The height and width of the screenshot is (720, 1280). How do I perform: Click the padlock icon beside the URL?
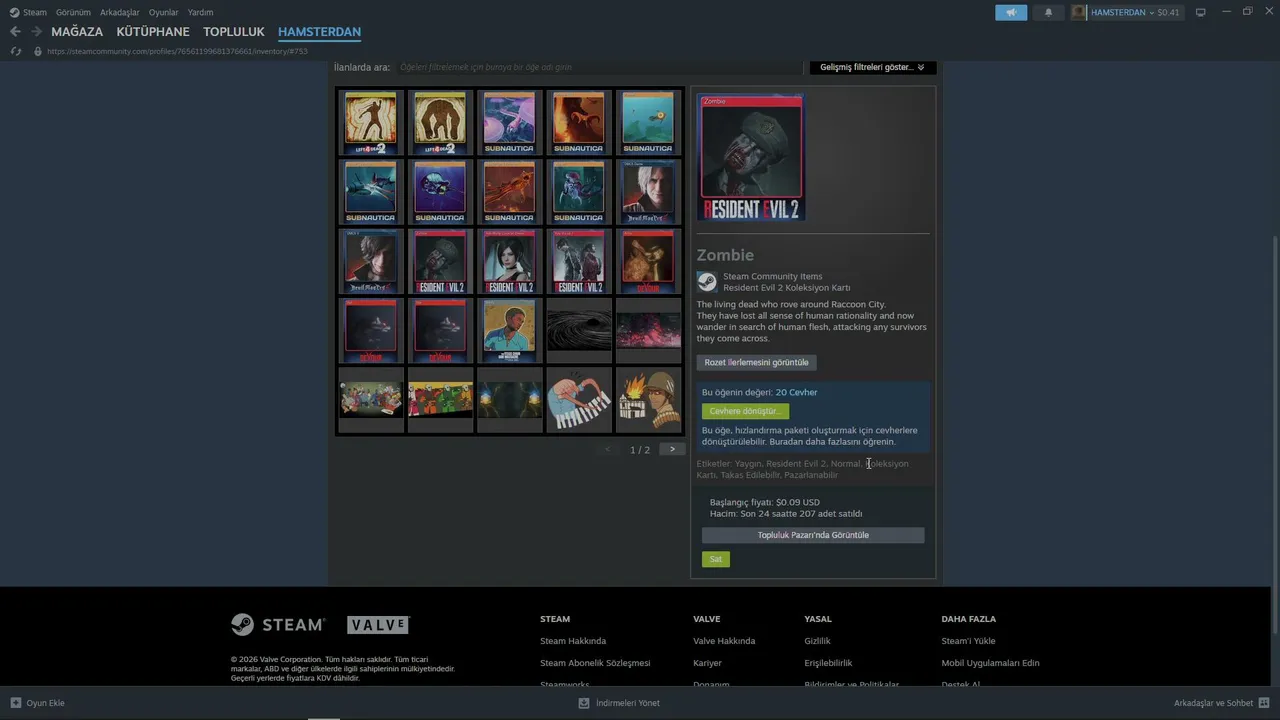[38, 51]
